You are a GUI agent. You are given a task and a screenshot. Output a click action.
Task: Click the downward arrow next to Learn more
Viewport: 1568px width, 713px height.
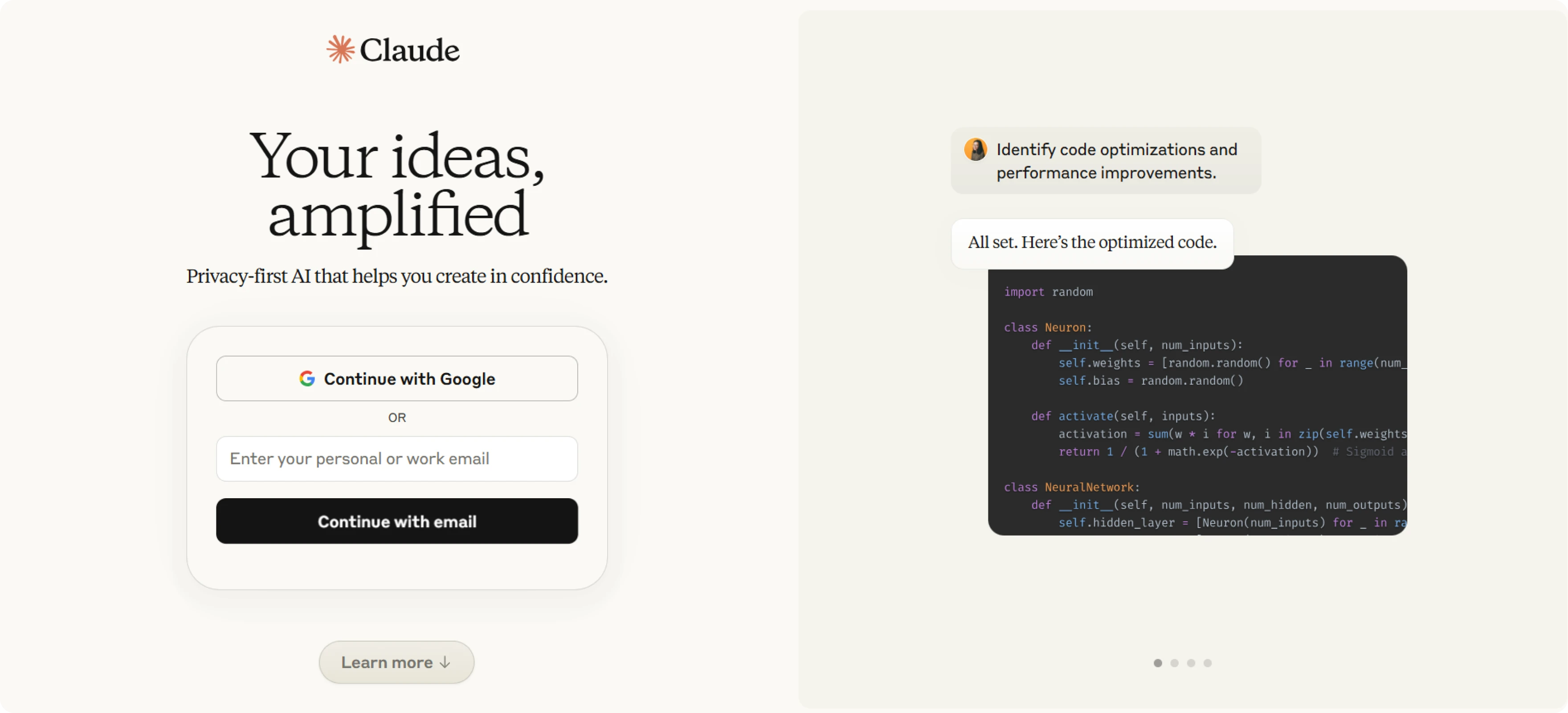tap(445, 663)
